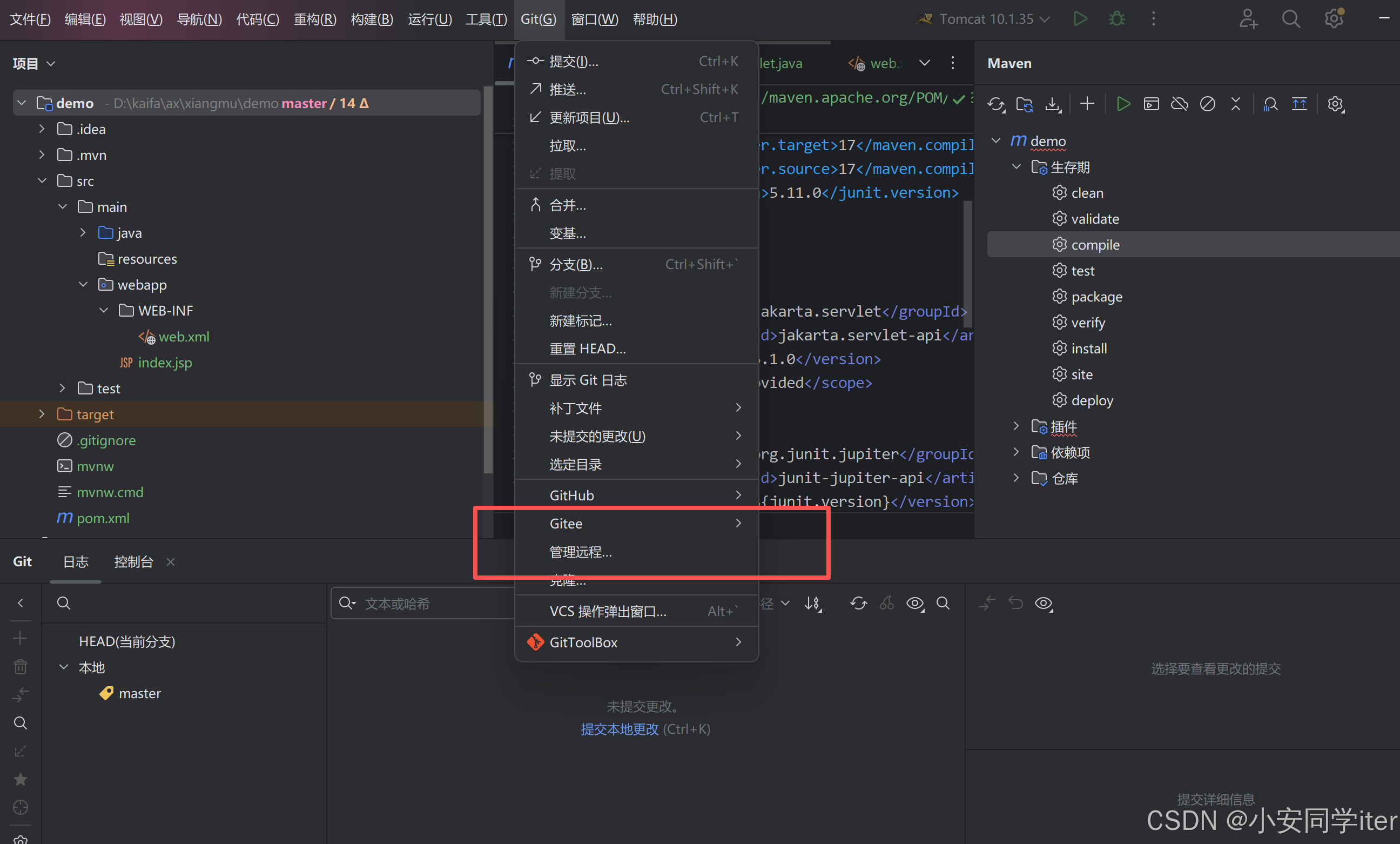Image resolution: width=1400 pixels, height=844 pixels.
Task: Expand the 依赖项 node in Maven panel
Action: tap(1016, 452)
